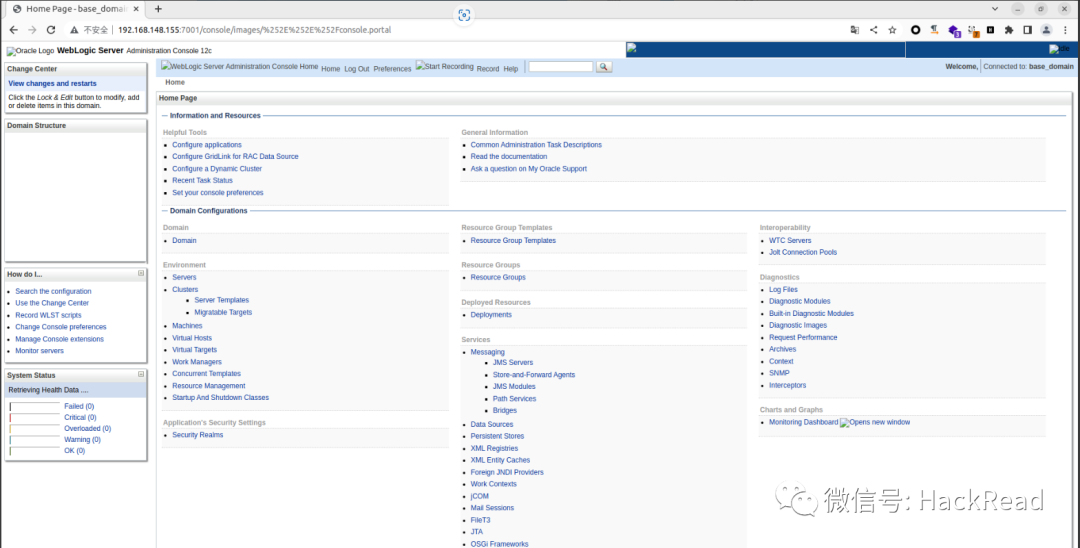Collapse the System Status panel
1080x548 pixels.
(141, 375)
